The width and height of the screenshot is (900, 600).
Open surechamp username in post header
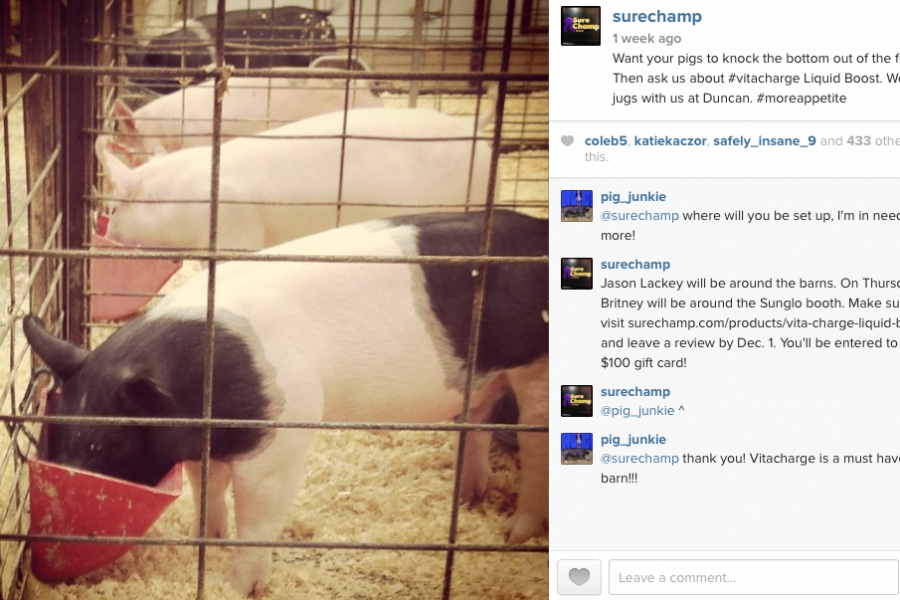[657, 17]
